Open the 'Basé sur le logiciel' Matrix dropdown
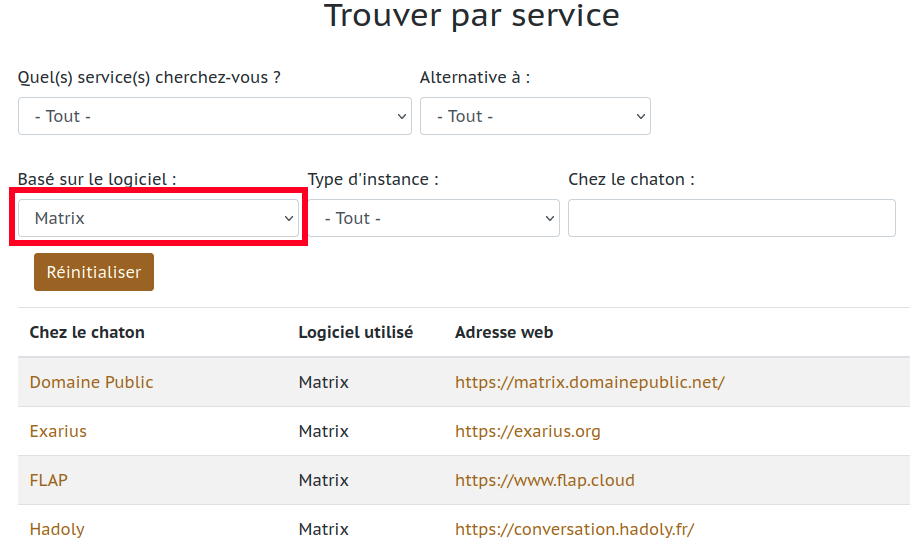 pos(158,218)
